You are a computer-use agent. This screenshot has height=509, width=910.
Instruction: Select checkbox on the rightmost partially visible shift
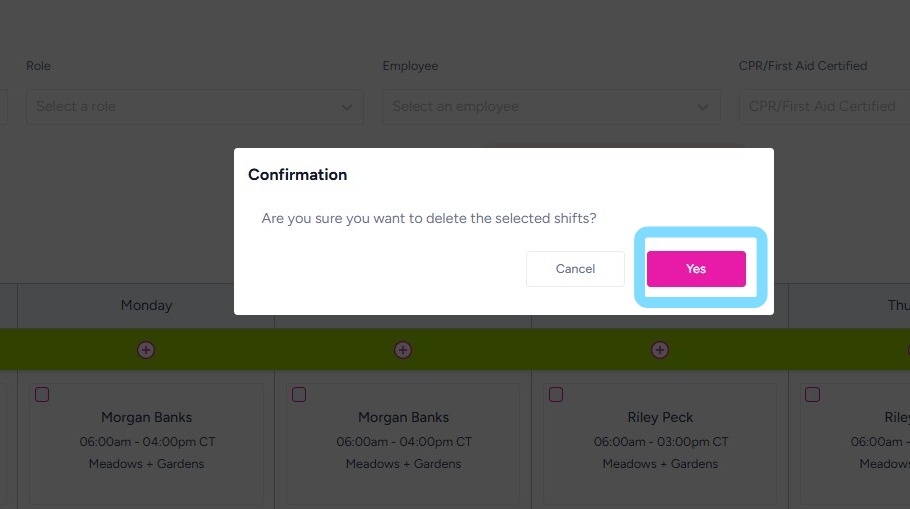tap(812, 395)
